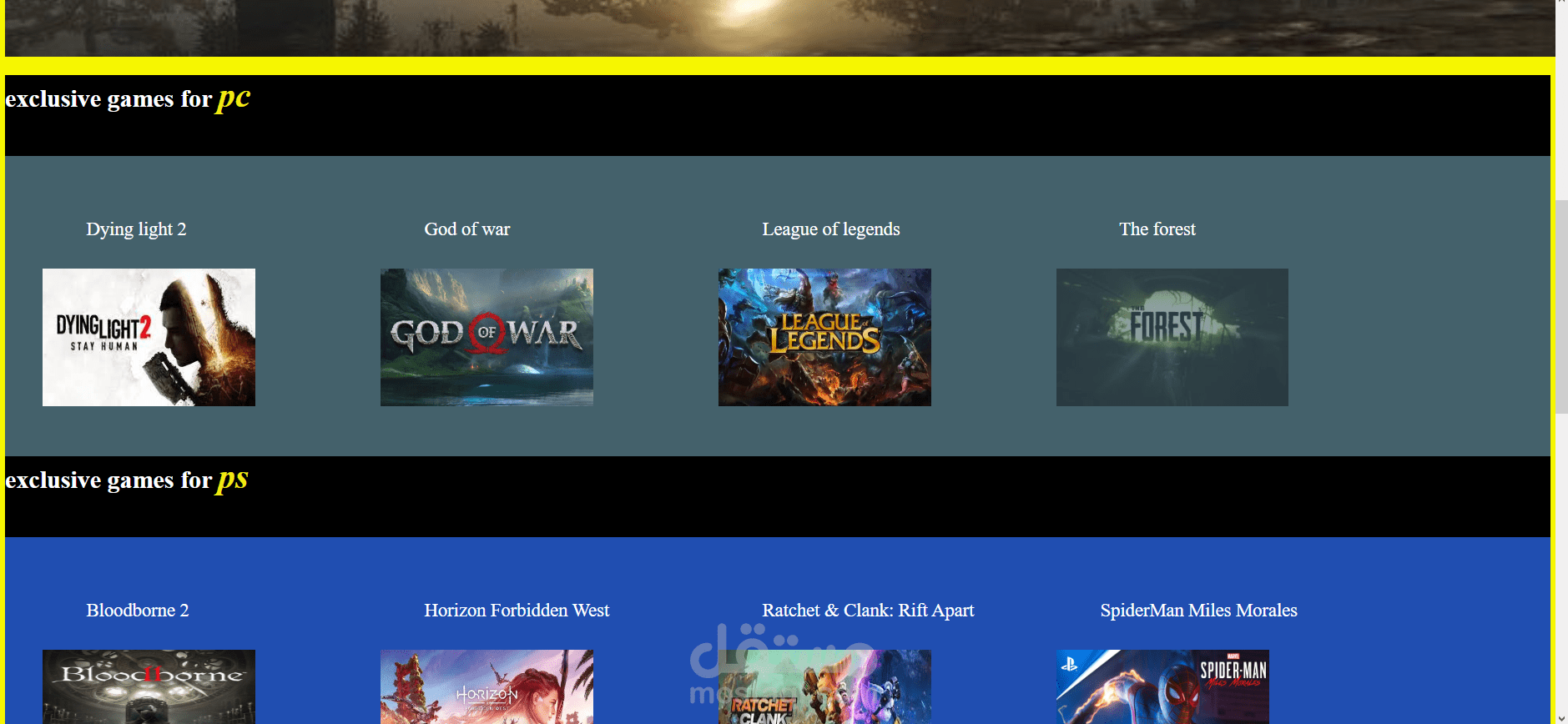Click the "League of legends" title text
This screenshot has height=724, width=1568.
831,229
